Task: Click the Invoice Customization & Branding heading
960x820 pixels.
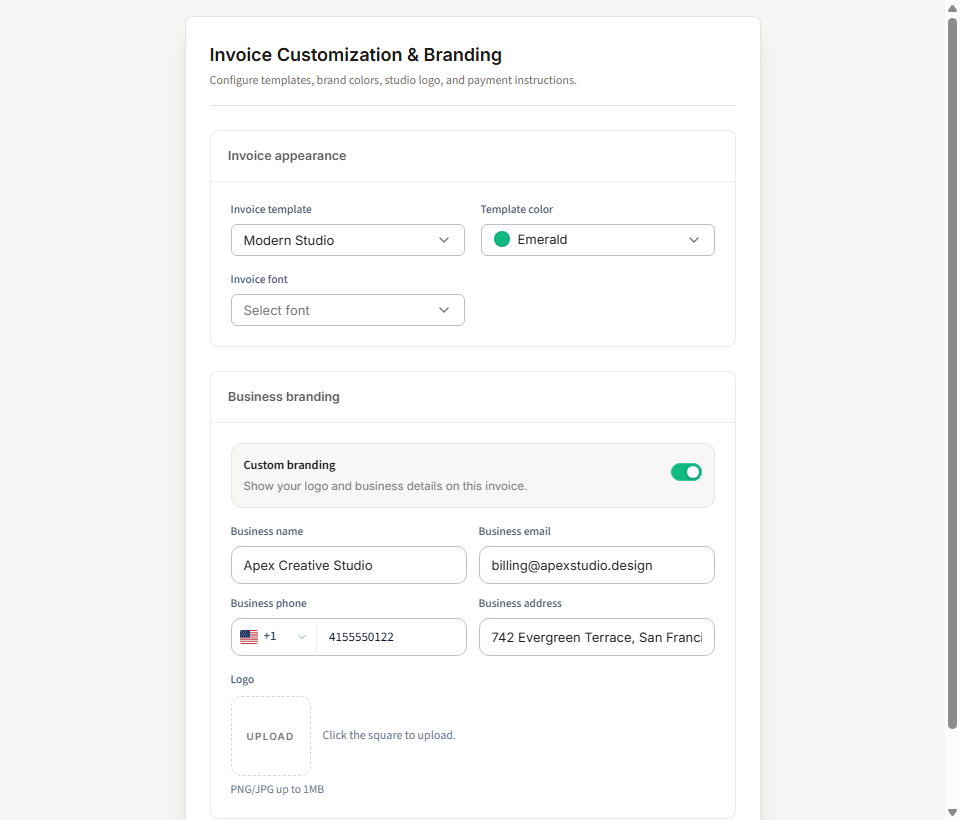Action: coord(356,55)
